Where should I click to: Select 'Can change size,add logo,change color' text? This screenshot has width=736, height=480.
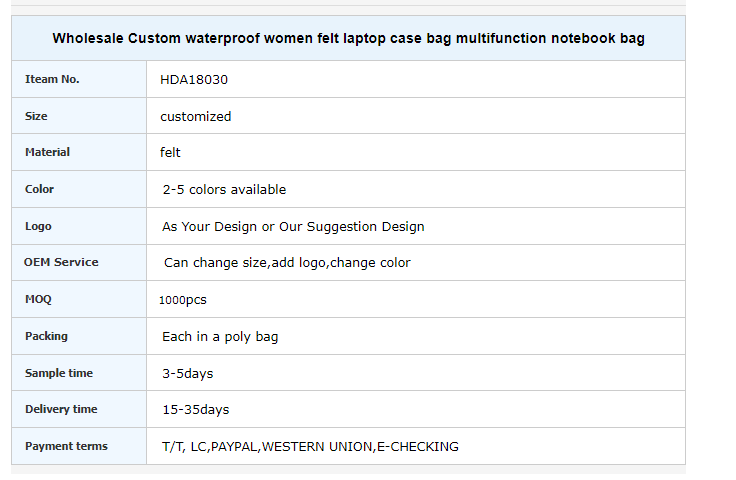pos(287,263)
